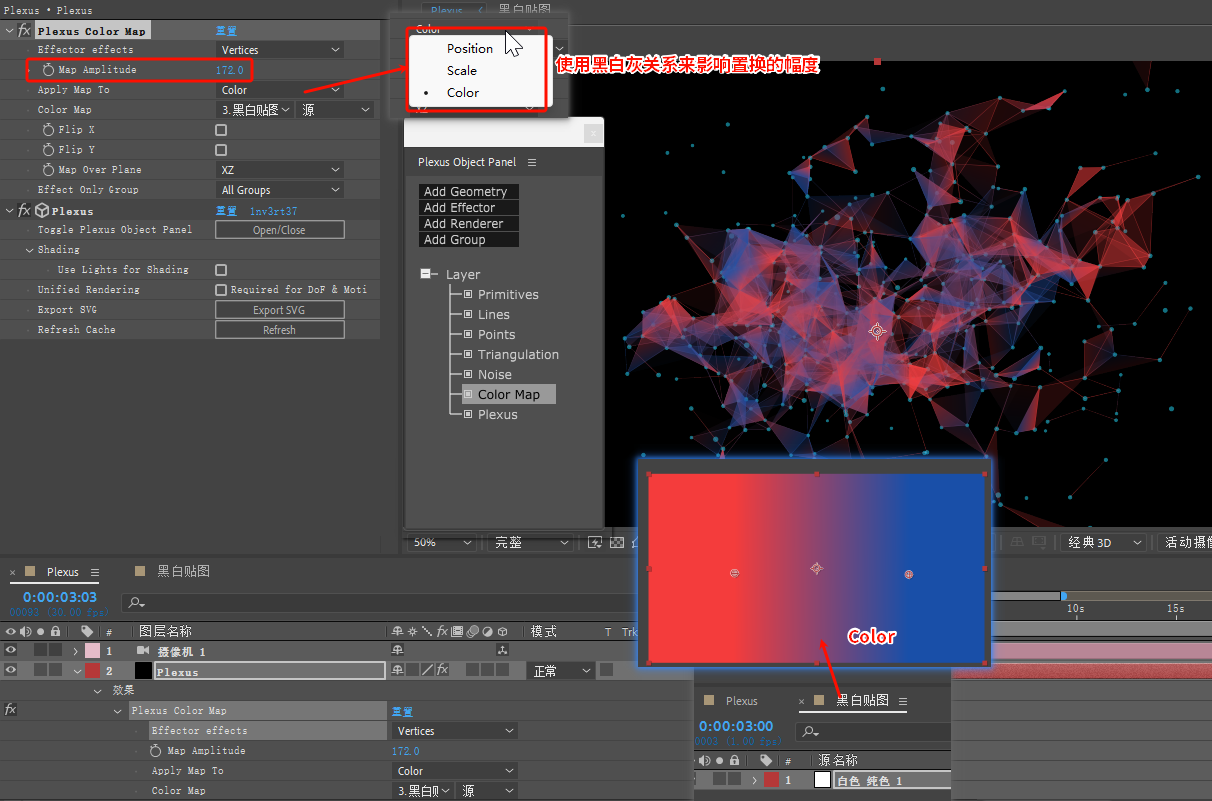Select Position in the Apply Map To menu

click(470, 48)
